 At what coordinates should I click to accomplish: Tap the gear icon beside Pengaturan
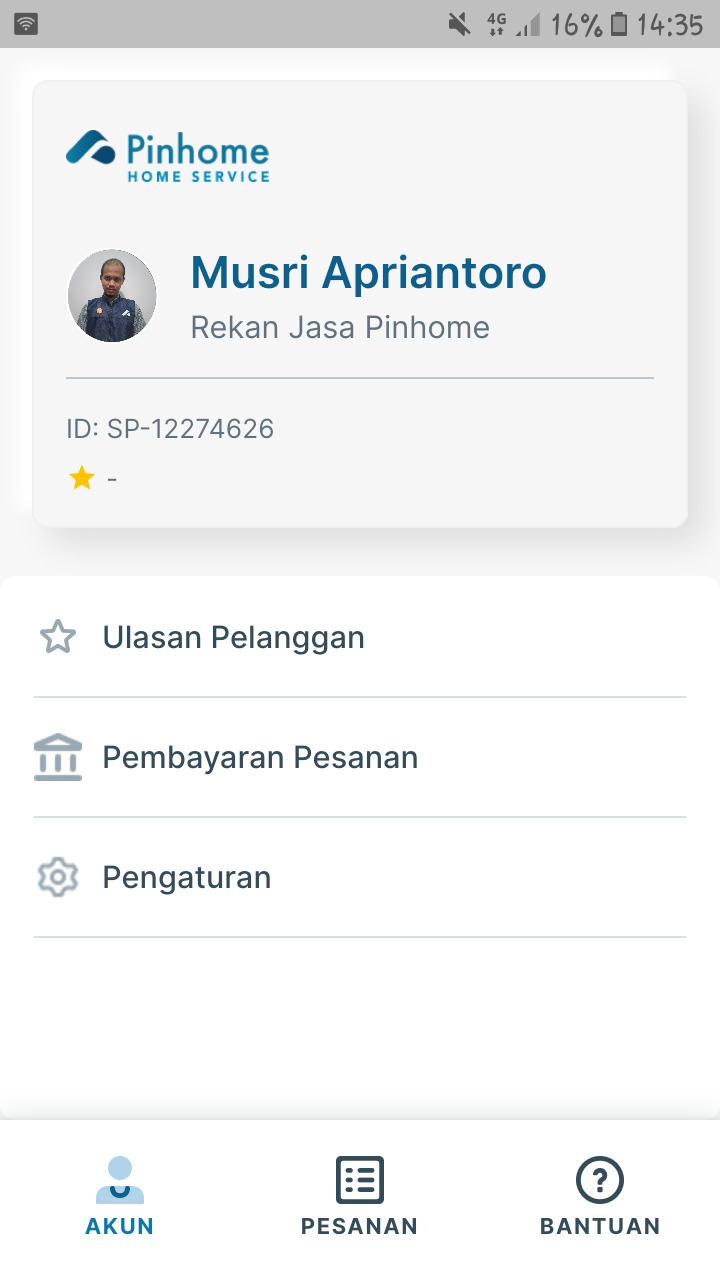coord(58,877)
